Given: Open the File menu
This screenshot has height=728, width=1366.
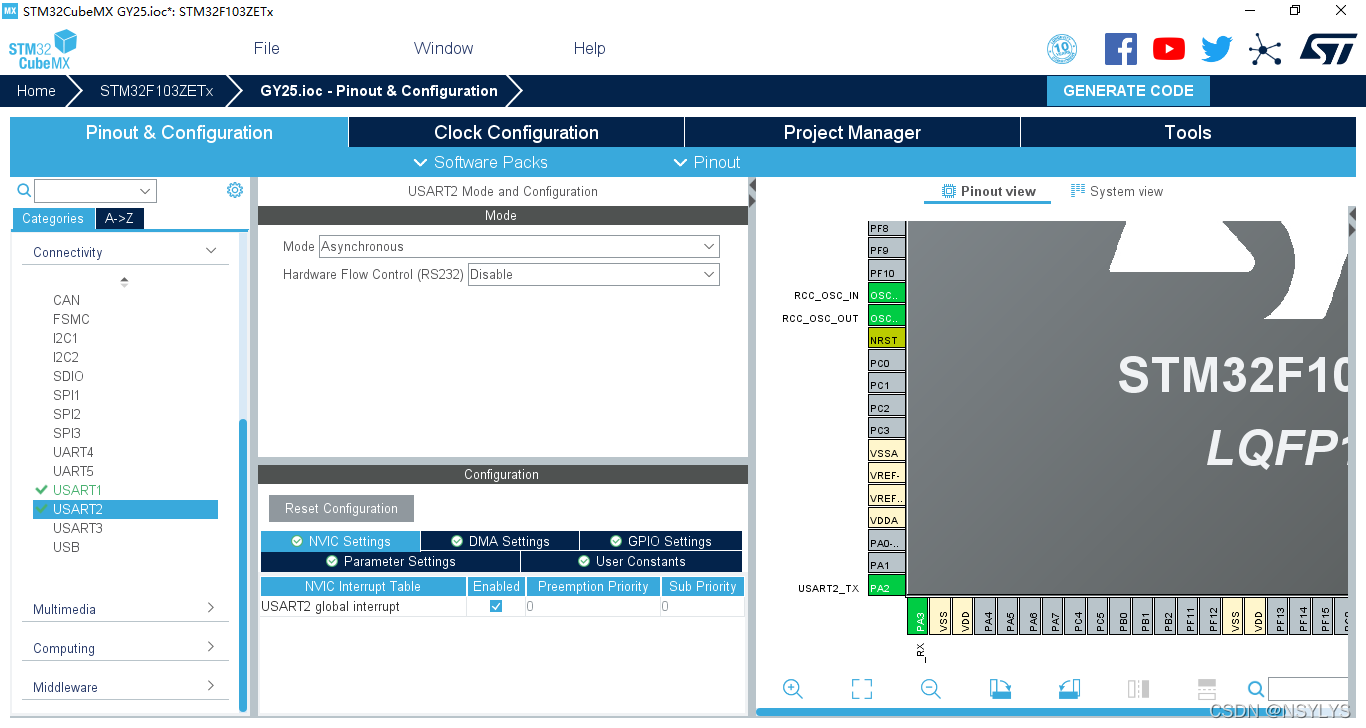Looking at the screenshot, I should pos(267,48).
